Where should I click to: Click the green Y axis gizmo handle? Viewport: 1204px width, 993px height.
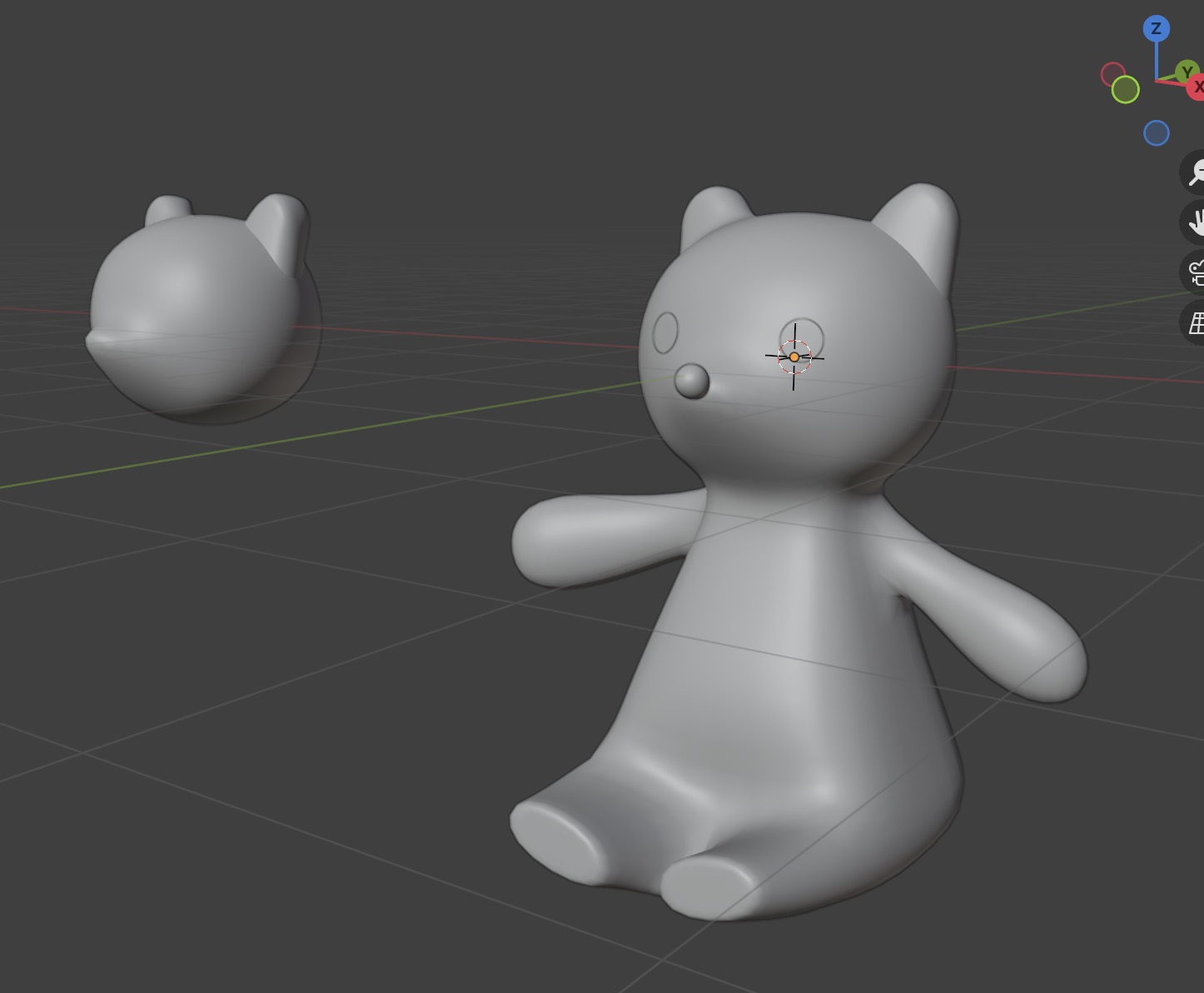click(1186, 72)
